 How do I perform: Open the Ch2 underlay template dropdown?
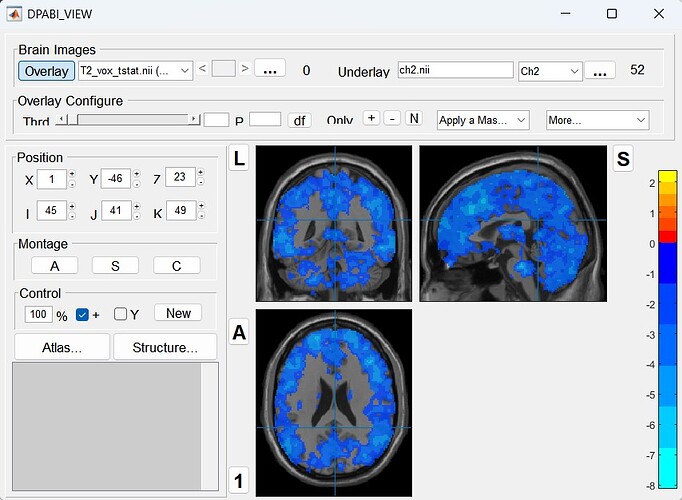click(x=550, y=71)
